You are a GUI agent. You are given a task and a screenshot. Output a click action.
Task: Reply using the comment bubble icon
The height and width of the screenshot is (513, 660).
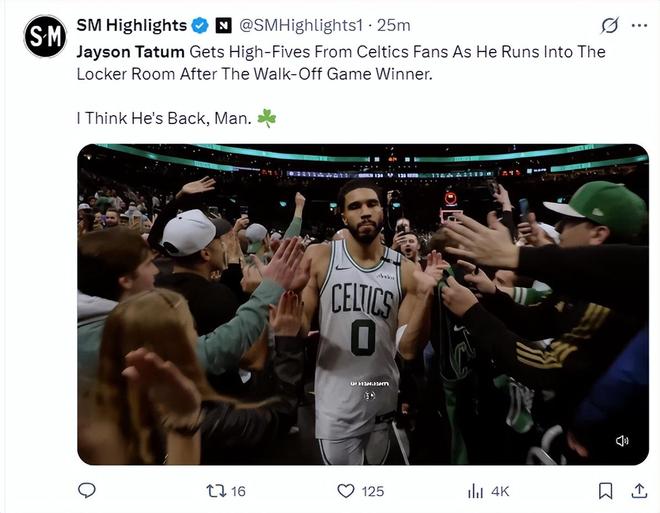click(x=87, y=490)
